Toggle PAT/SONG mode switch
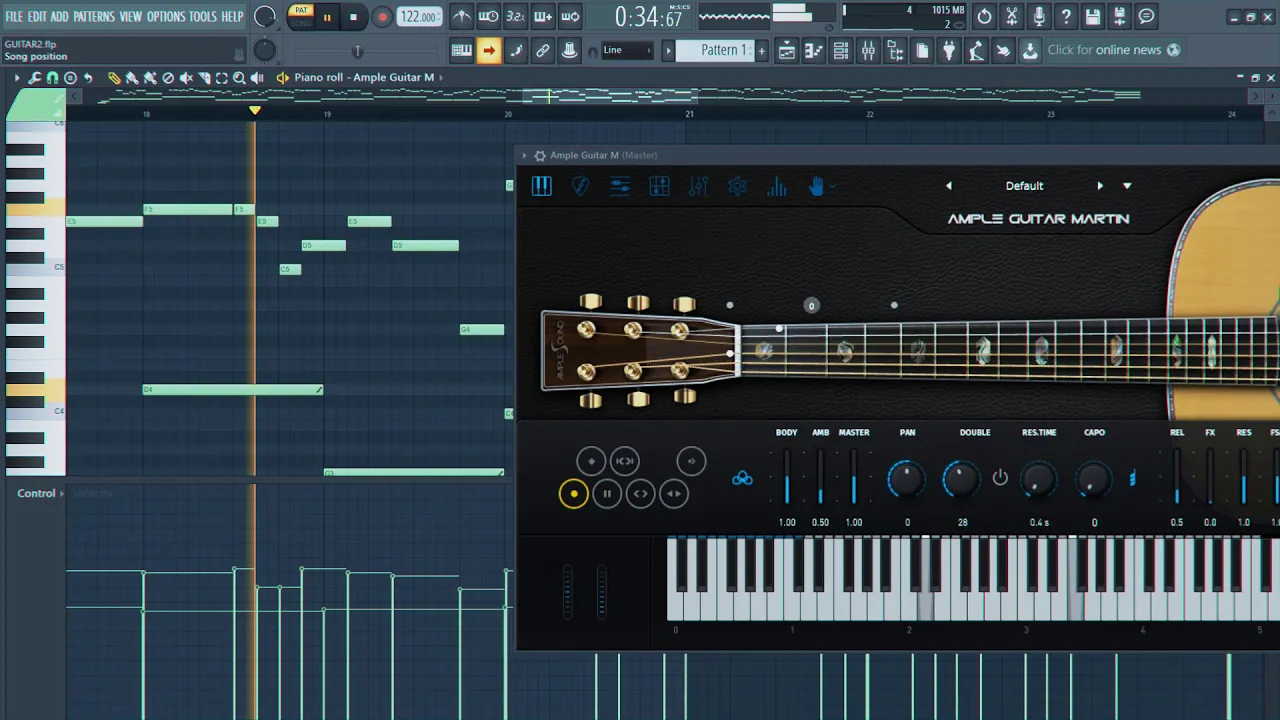Image resolution: width=1280 pixels, height=720 pixels. (301, 16)
